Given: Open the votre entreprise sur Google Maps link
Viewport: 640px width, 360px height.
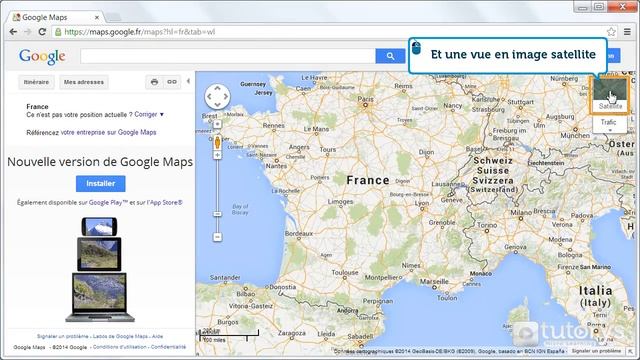Looking at the screenshot, I should click(x=109, y=132).
